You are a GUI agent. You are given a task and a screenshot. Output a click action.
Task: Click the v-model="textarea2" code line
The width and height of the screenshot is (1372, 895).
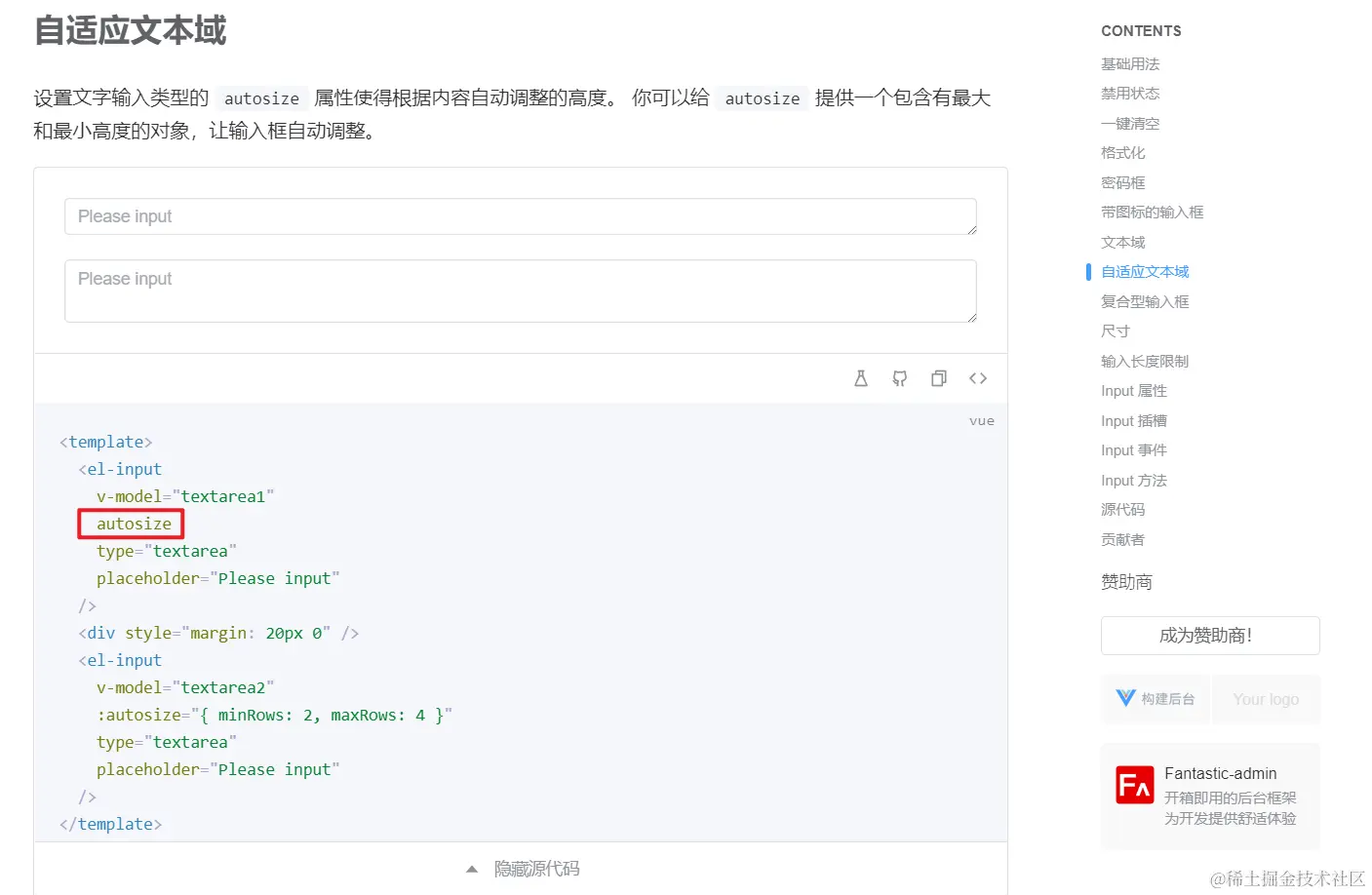(x=185, y=687)
